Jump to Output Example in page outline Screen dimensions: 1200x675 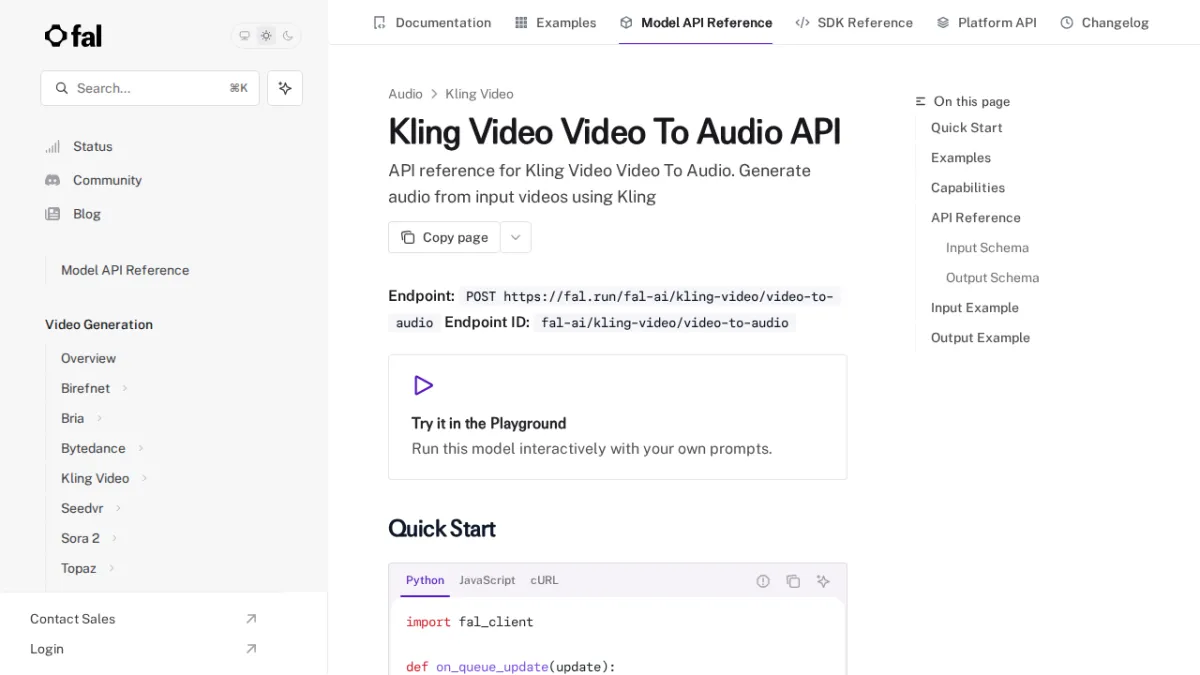click(x=980, y=337)
